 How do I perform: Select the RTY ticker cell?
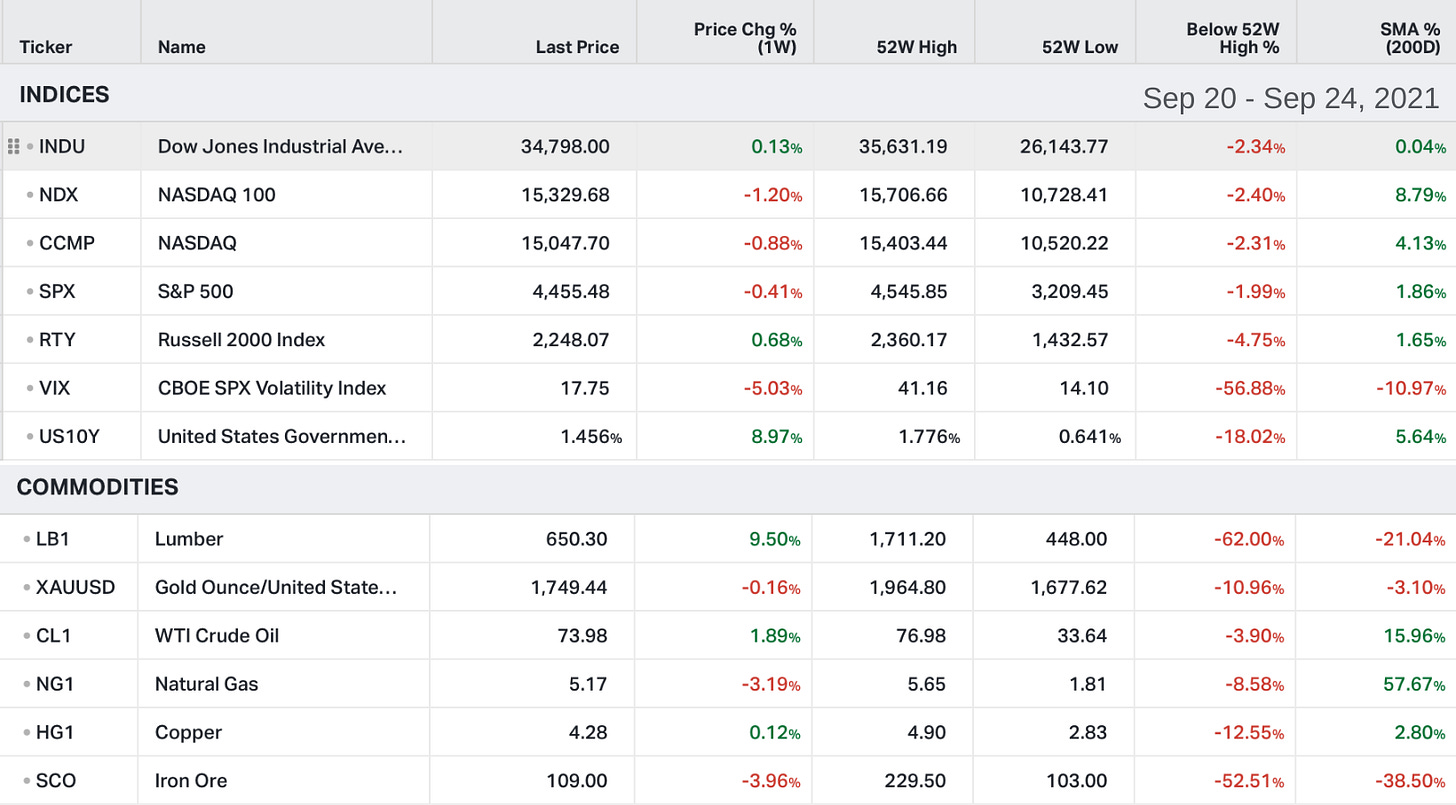[x=57, y=340]
